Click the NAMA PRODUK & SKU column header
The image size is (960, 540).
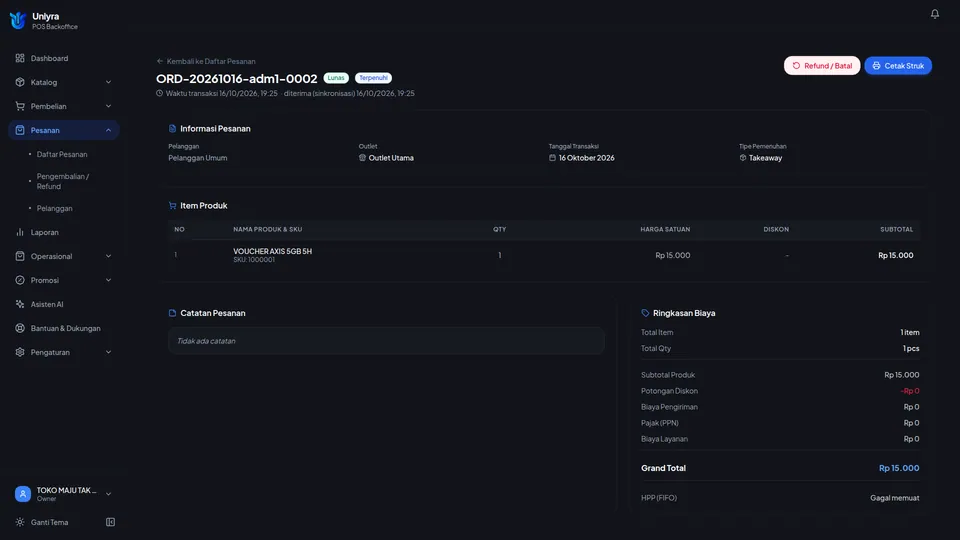pos(268,229)
